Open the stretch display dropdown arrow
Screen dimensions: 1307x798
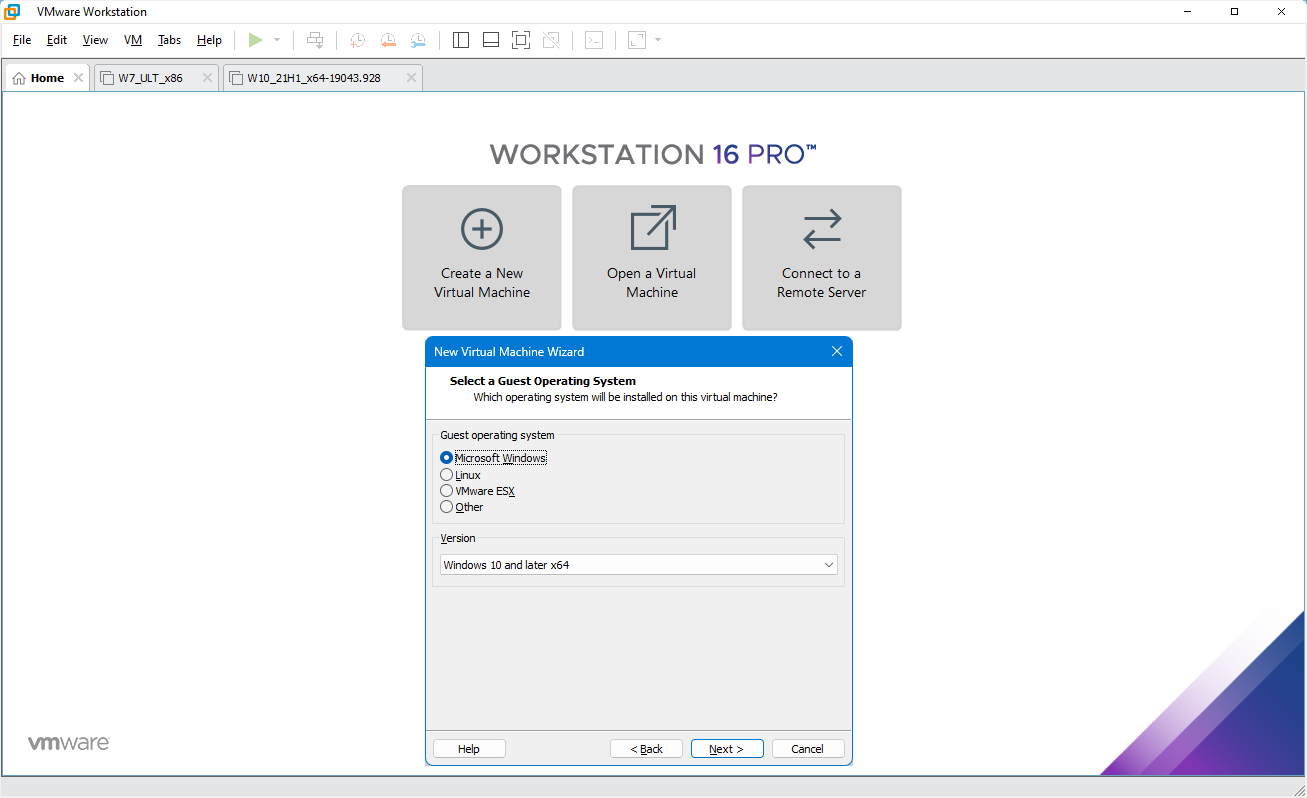click(658, 40)
